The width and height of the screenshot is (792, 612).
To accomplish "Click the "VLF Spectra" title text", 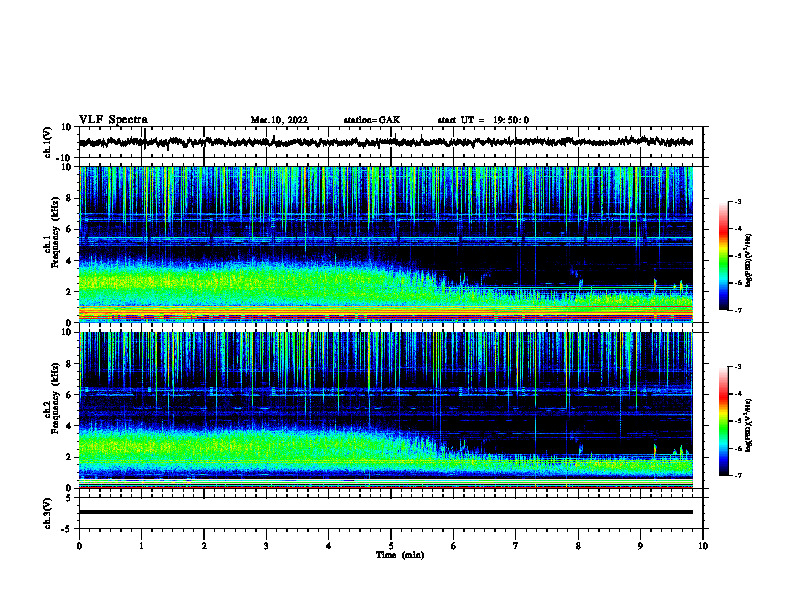I will click(x=113, y=120).
